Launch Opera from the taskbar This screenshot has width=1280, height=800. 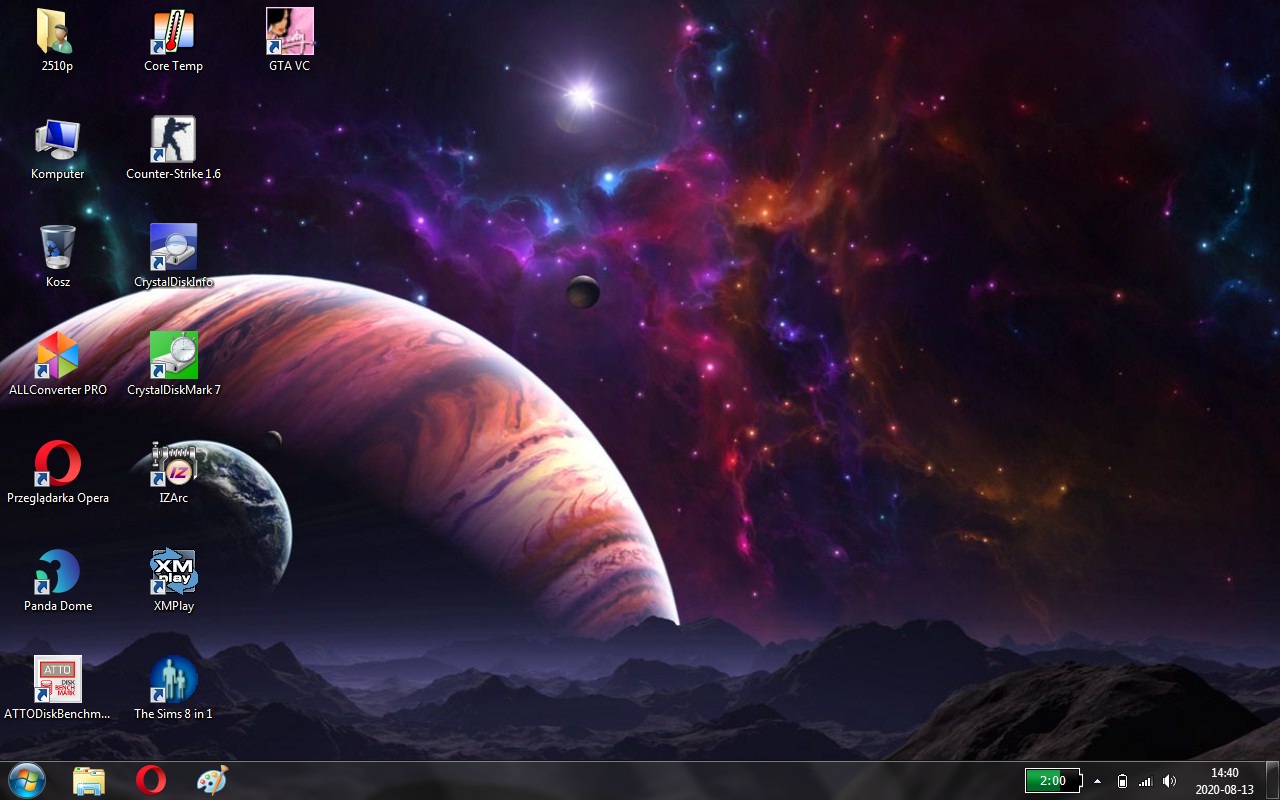pos(151,780)
